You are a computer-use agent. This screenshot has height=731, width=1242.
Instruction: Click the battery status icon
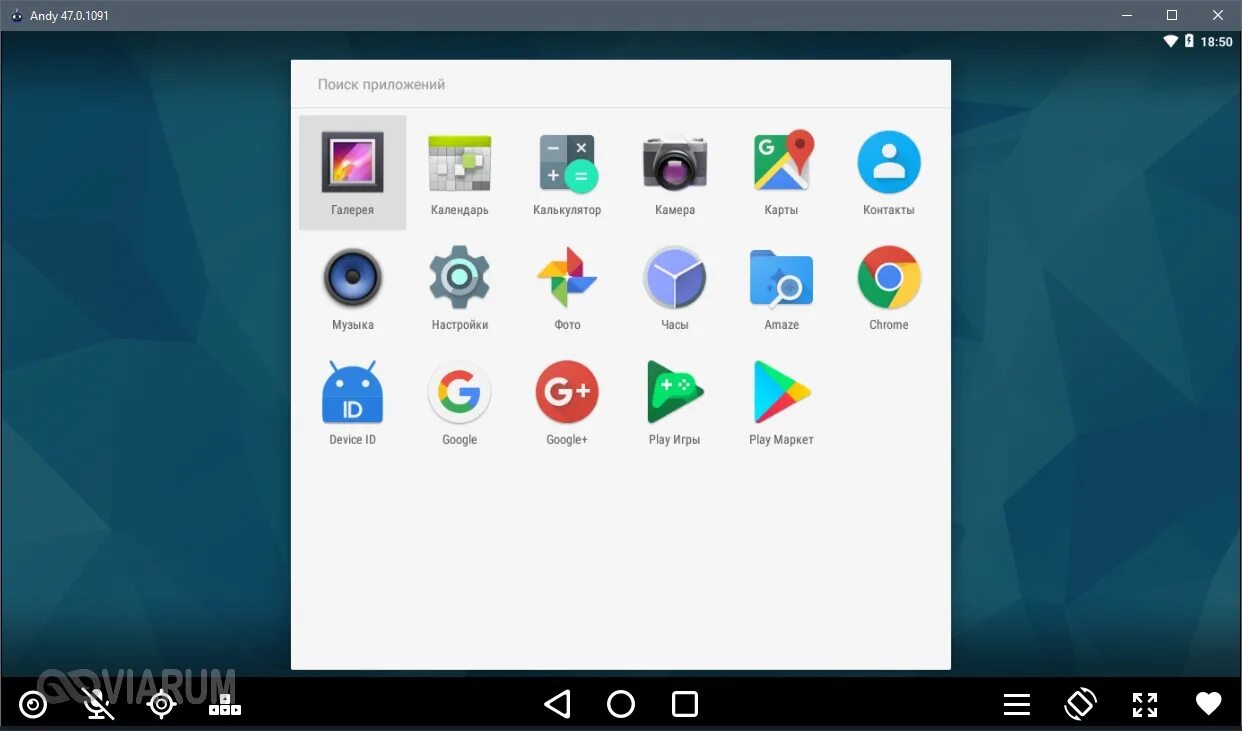click(x=1189, y=42)
